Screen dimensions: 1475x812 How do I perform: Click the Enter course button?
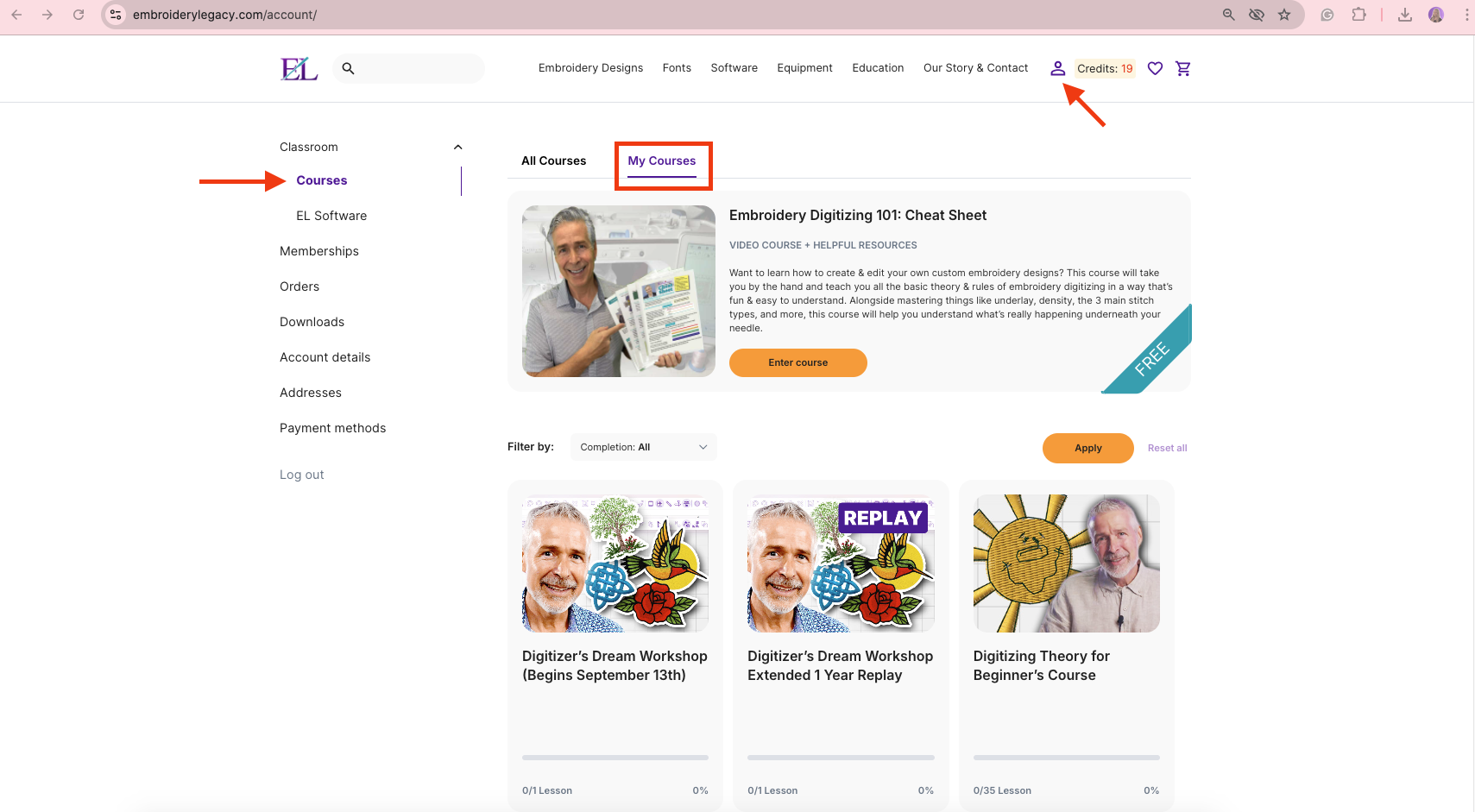coord(798,362)
